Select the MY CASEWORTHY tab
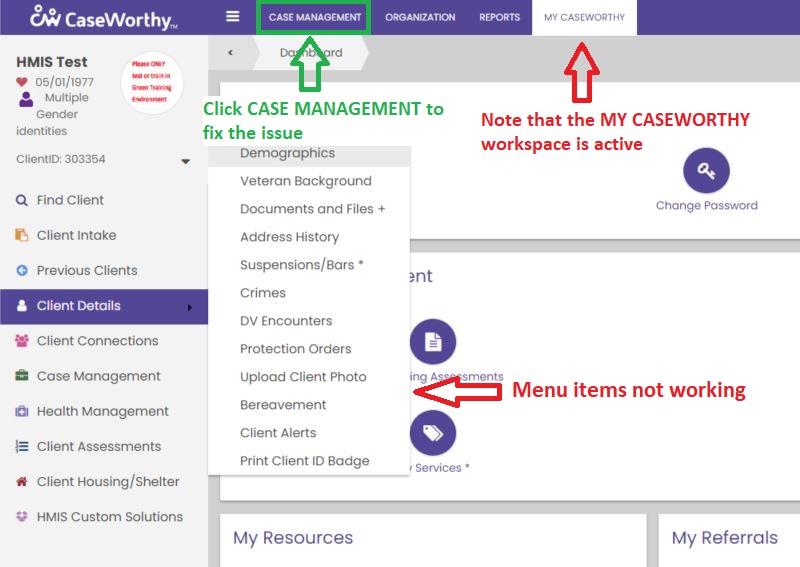This screenshot has width=800, height=567. coord(584,17)
